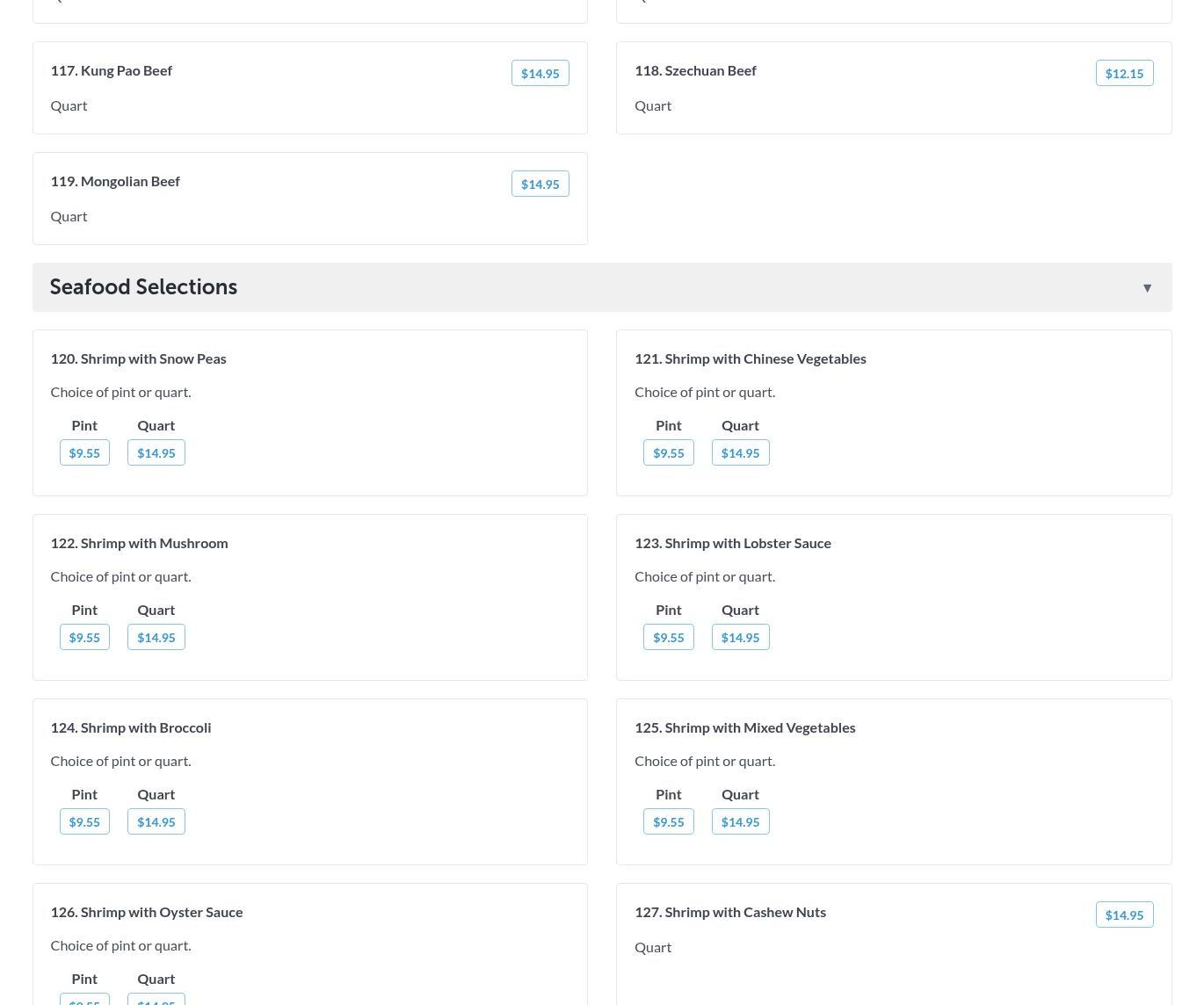Add Pint of Shrimp with Mixed Vegetables

[x=668, y=821]
